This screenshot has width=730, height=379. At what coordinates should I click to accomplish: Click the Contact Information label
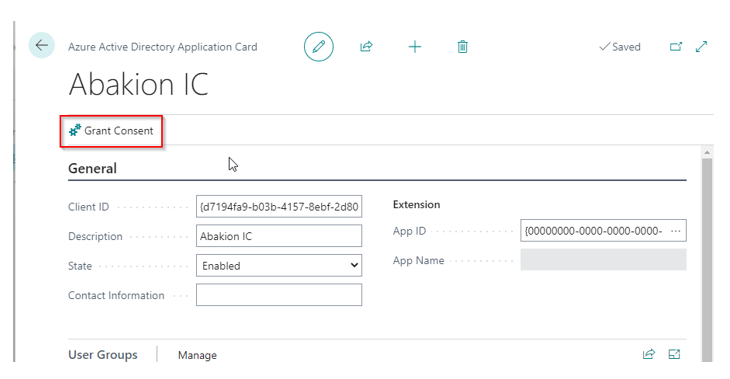(x=116, y=295)
